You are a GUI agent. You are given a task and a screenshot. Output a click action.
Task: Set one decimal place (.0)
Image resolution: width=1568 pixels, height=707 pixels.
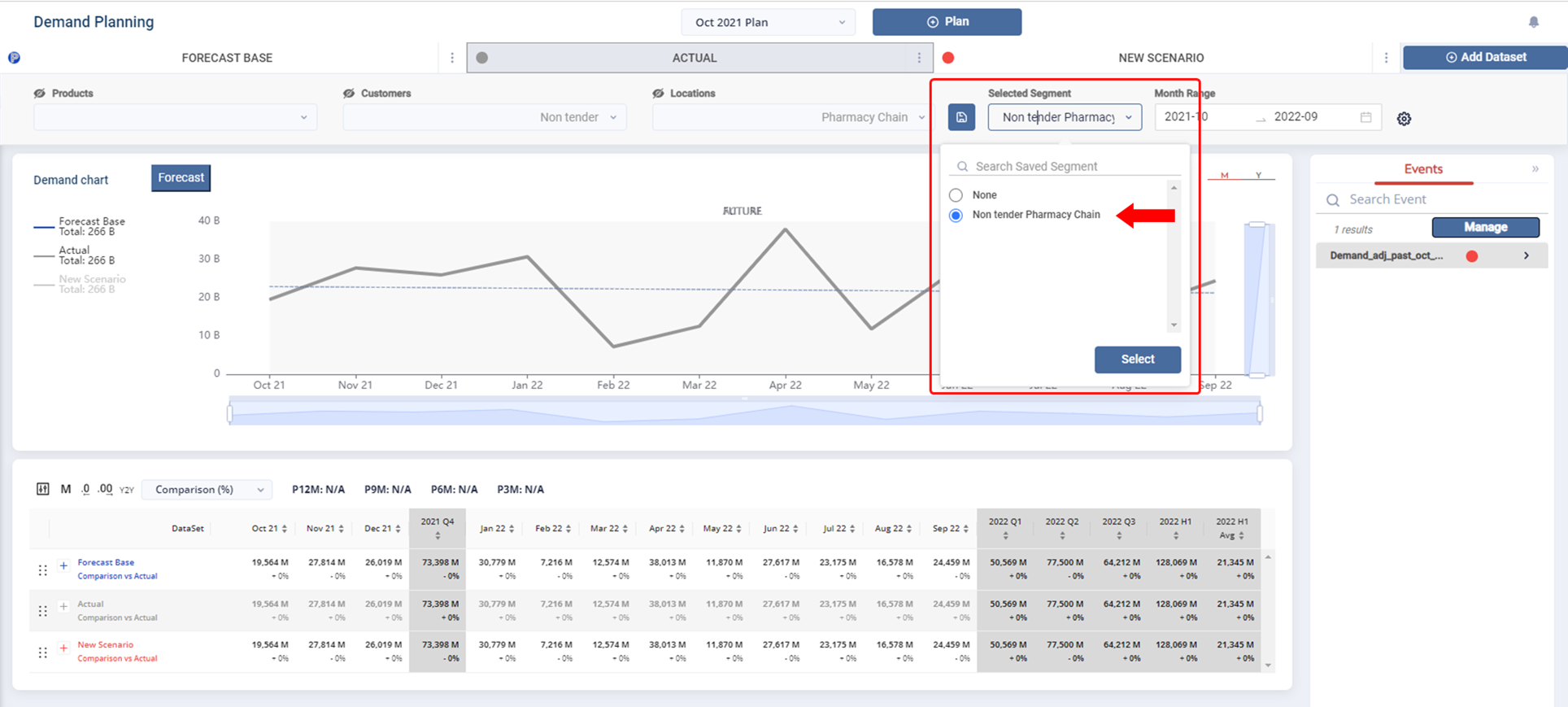pos(85,489)
